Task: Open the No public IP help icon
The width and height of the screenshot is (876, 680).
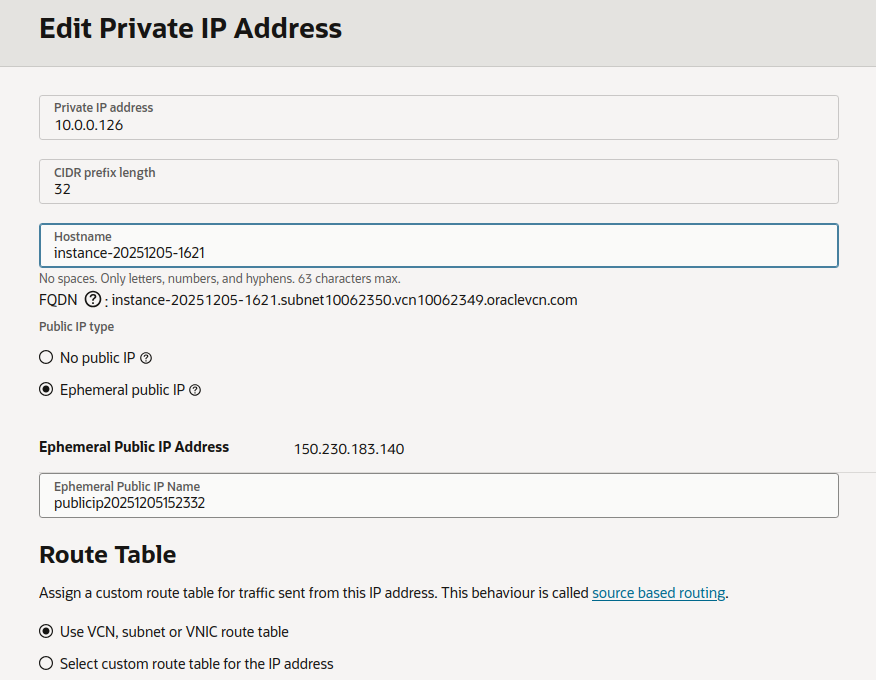Action: [x=147, y=357]
